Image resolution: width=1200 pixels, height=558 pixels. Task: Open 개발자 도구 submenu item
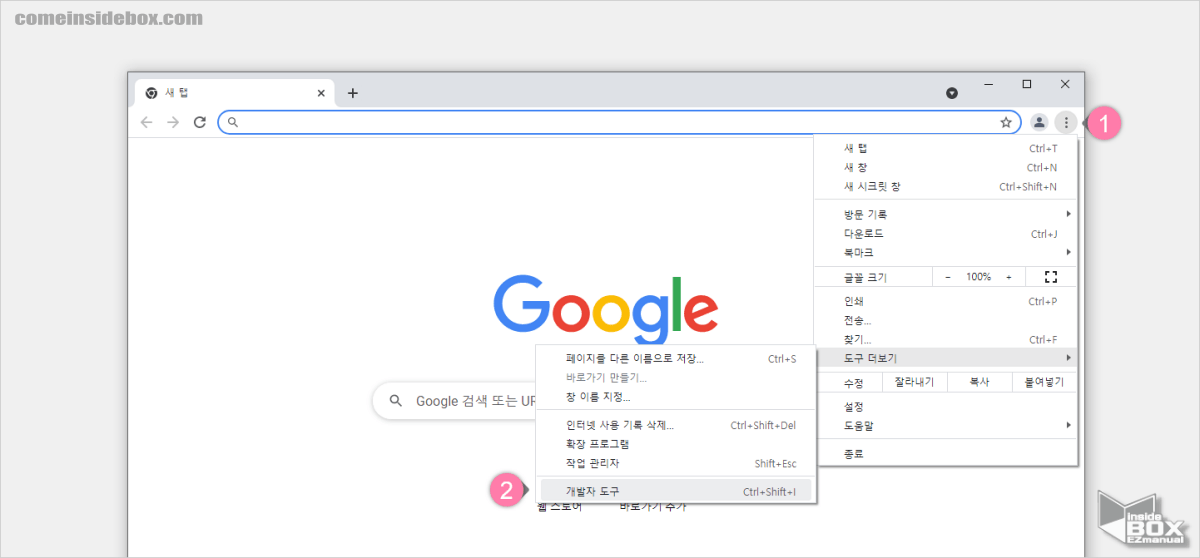pyautogui.click(x=676, y=491)
